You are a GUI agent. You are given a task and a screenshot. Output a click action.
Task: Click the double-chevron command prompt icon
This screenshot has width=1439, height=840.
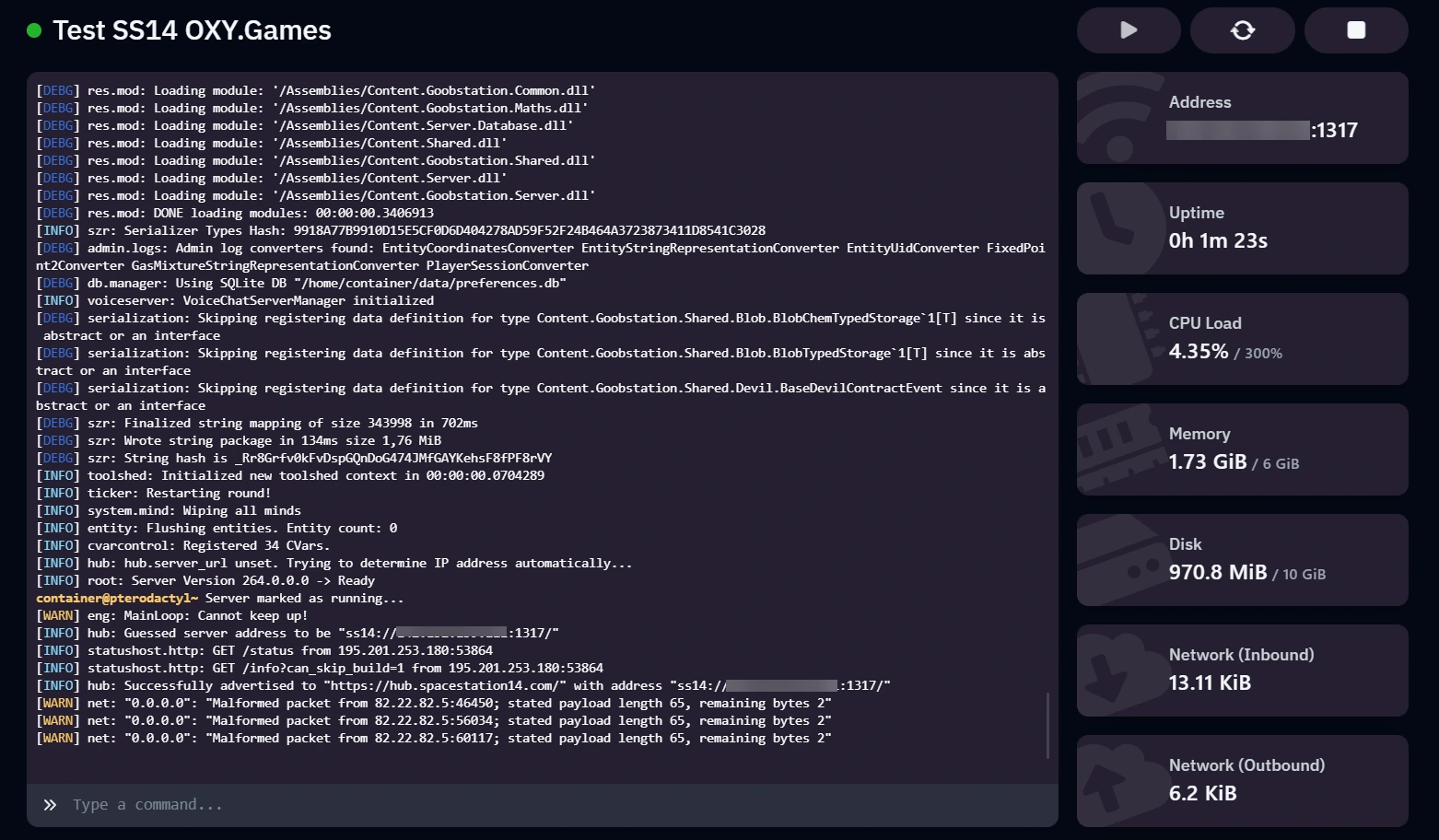pos(51,804)
